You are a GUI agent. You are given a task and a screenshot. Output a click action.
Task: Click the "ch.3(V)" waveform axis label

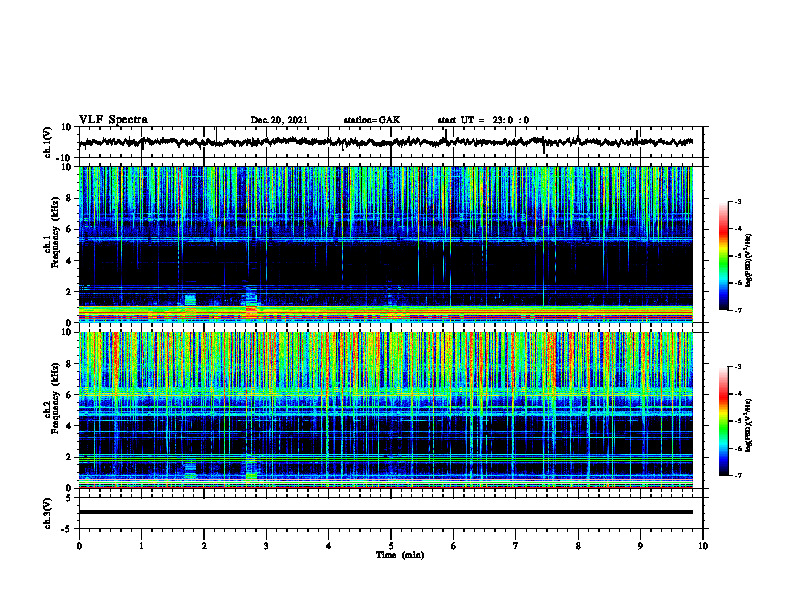[x=48, y=514]
